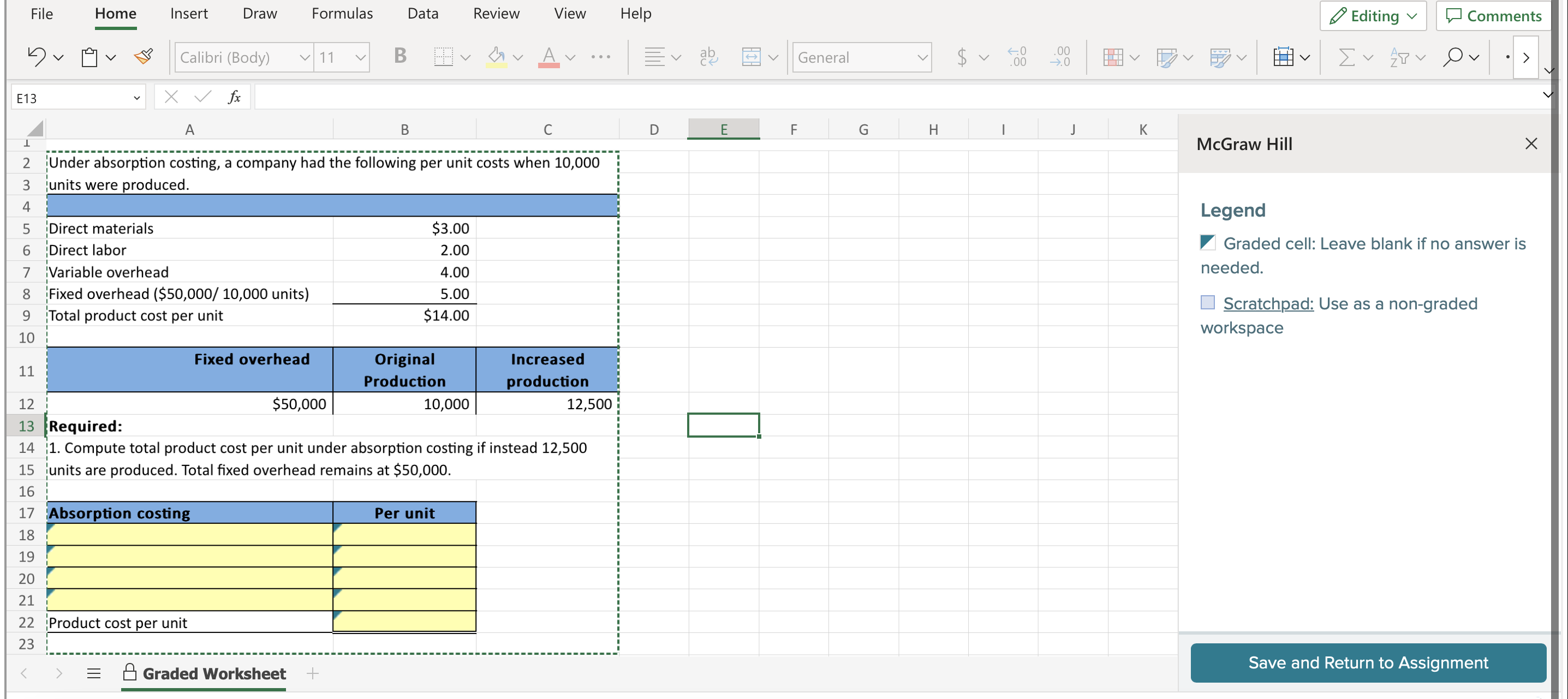1568x699 pixels.
Task: Select row 13 header
Action: click(26, 425)
